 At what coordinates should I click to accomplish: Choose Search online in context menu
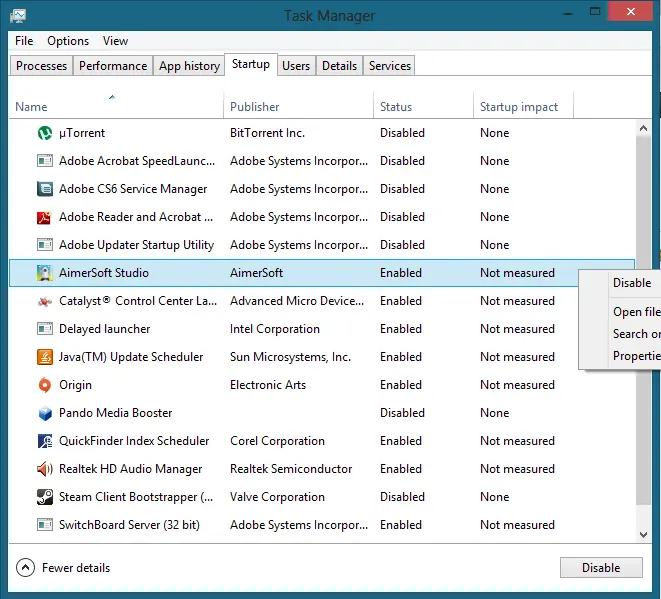pos(637,334)
